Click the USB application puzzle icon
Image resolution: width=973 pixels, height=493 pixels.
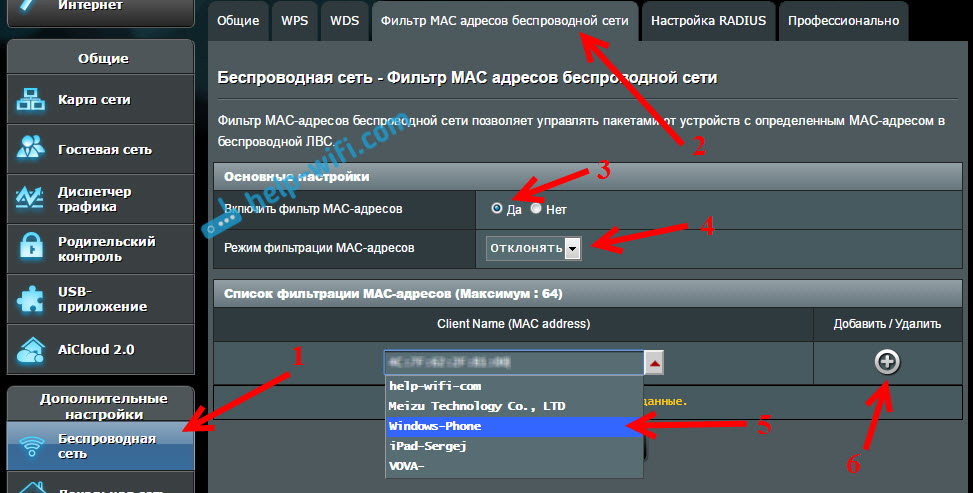[31, 299]
